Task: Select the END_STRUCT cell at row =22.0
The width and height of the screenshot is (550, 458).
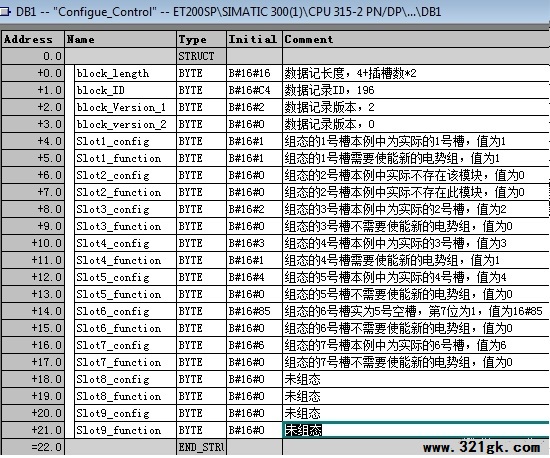Action: (201, 447)
